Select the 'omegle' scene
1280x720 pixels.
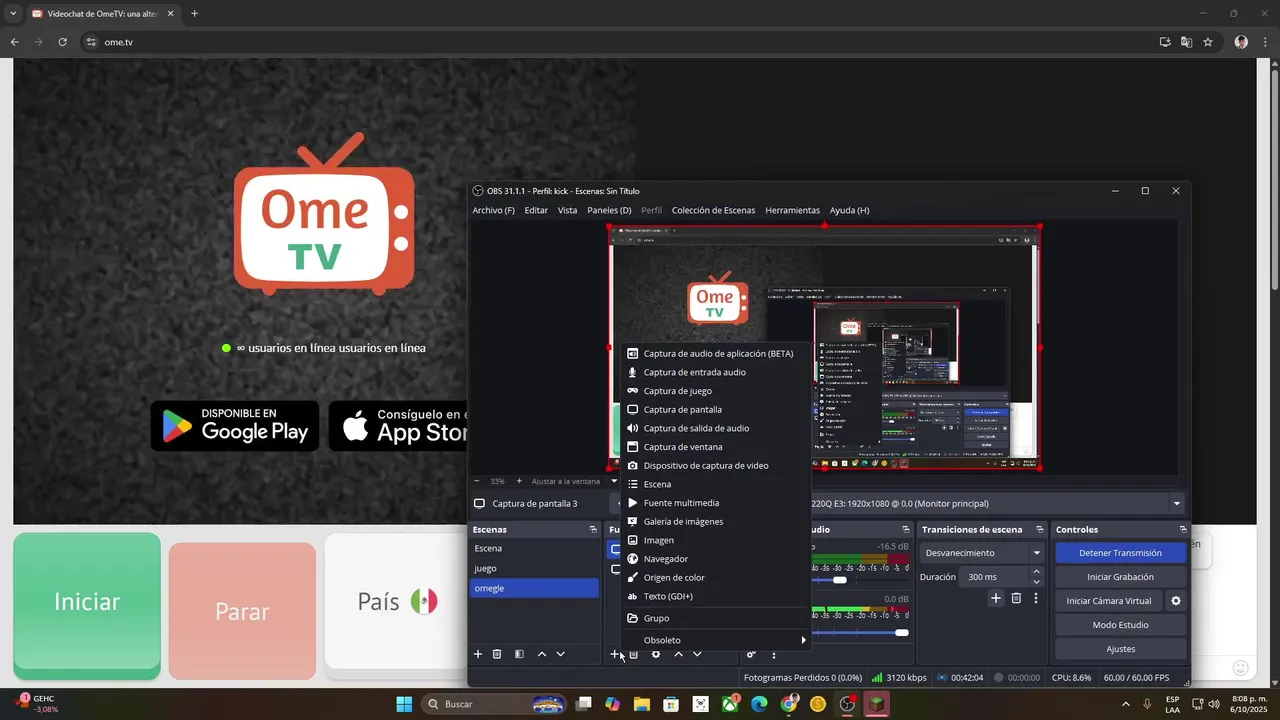pyautogui.click(x=534, y=588)
